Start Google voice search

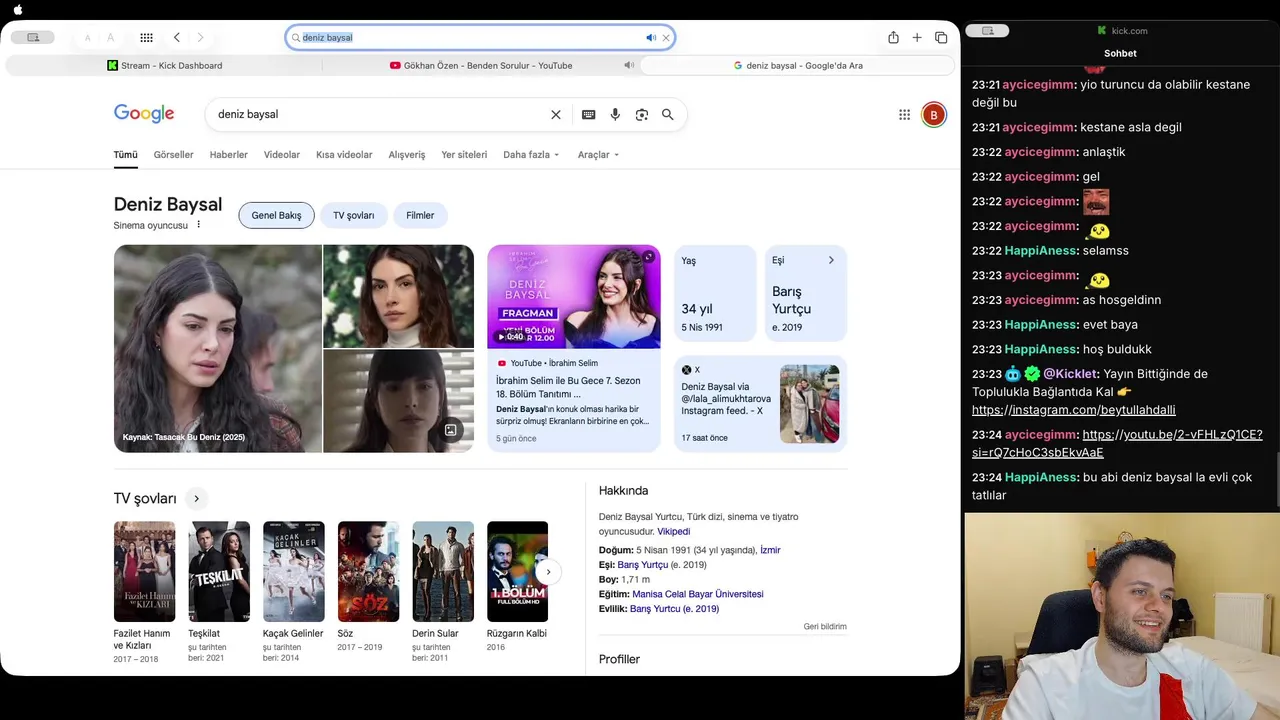pyautogui.click(x=615, y=114)
